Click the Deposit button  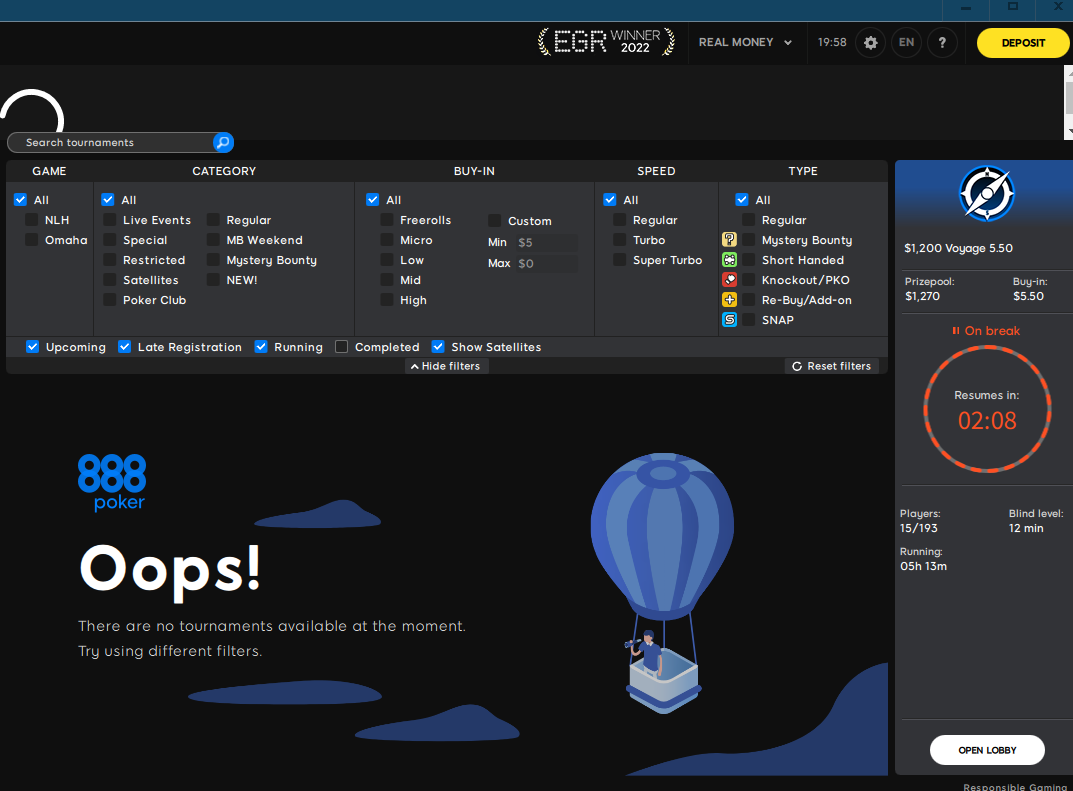(1023, 42)
